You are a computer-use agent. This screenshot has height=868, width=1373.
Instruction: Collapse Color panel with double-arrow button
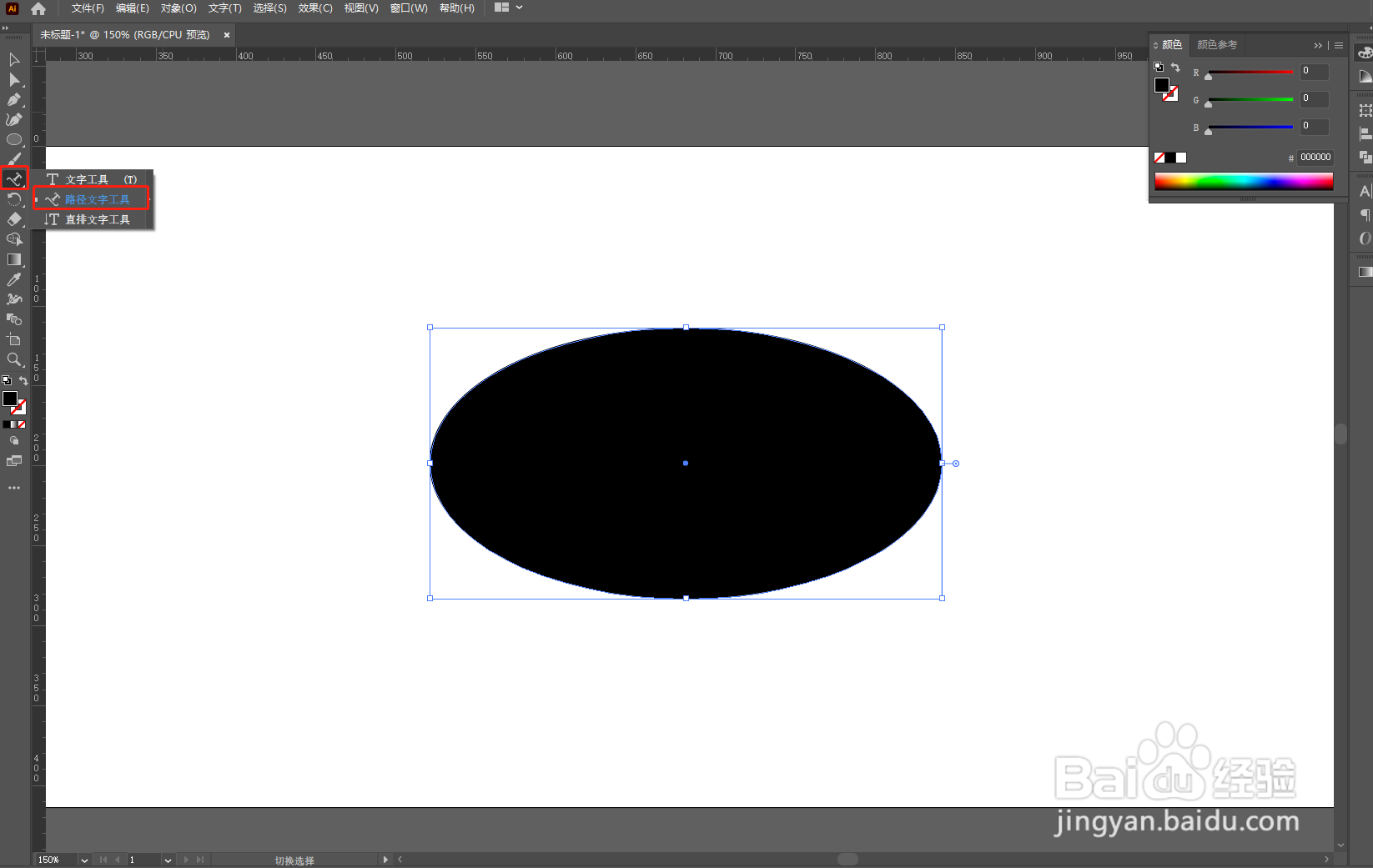coord(1318,45)
